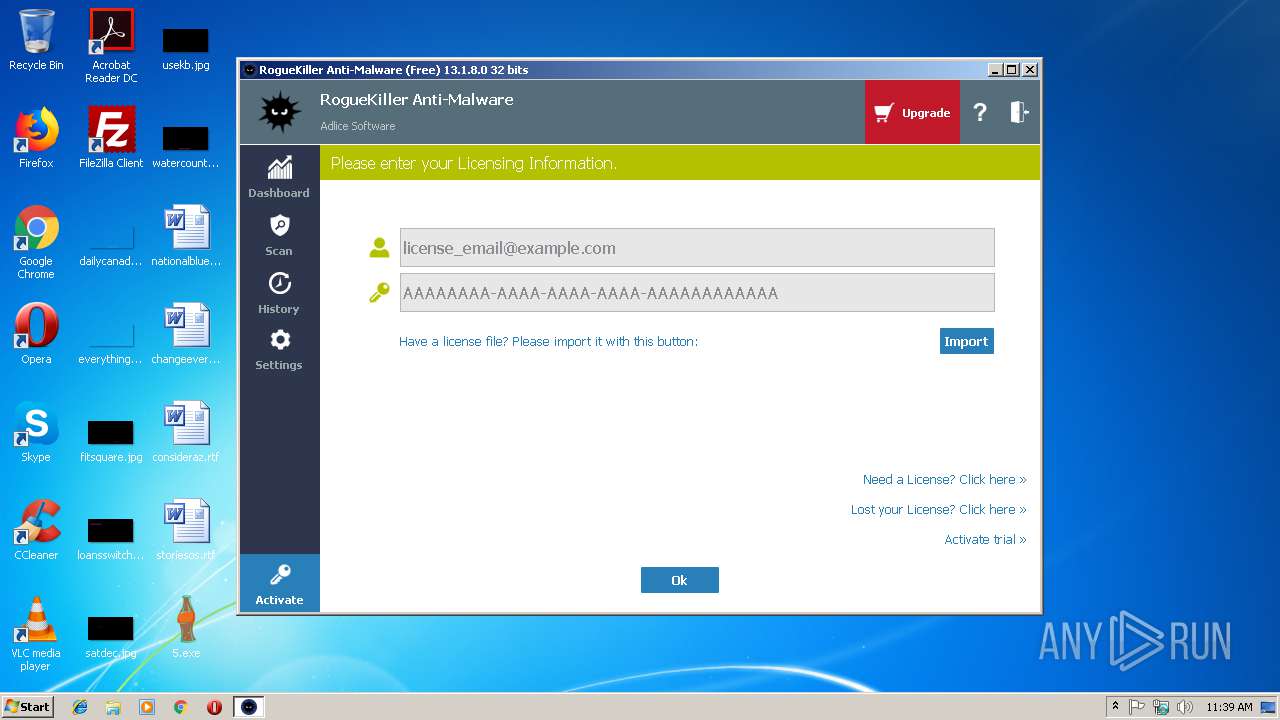The image size is (1280, 720).
Task: Open the Settings gear in RogueKiller sidebar
Action: pos(279,350)
